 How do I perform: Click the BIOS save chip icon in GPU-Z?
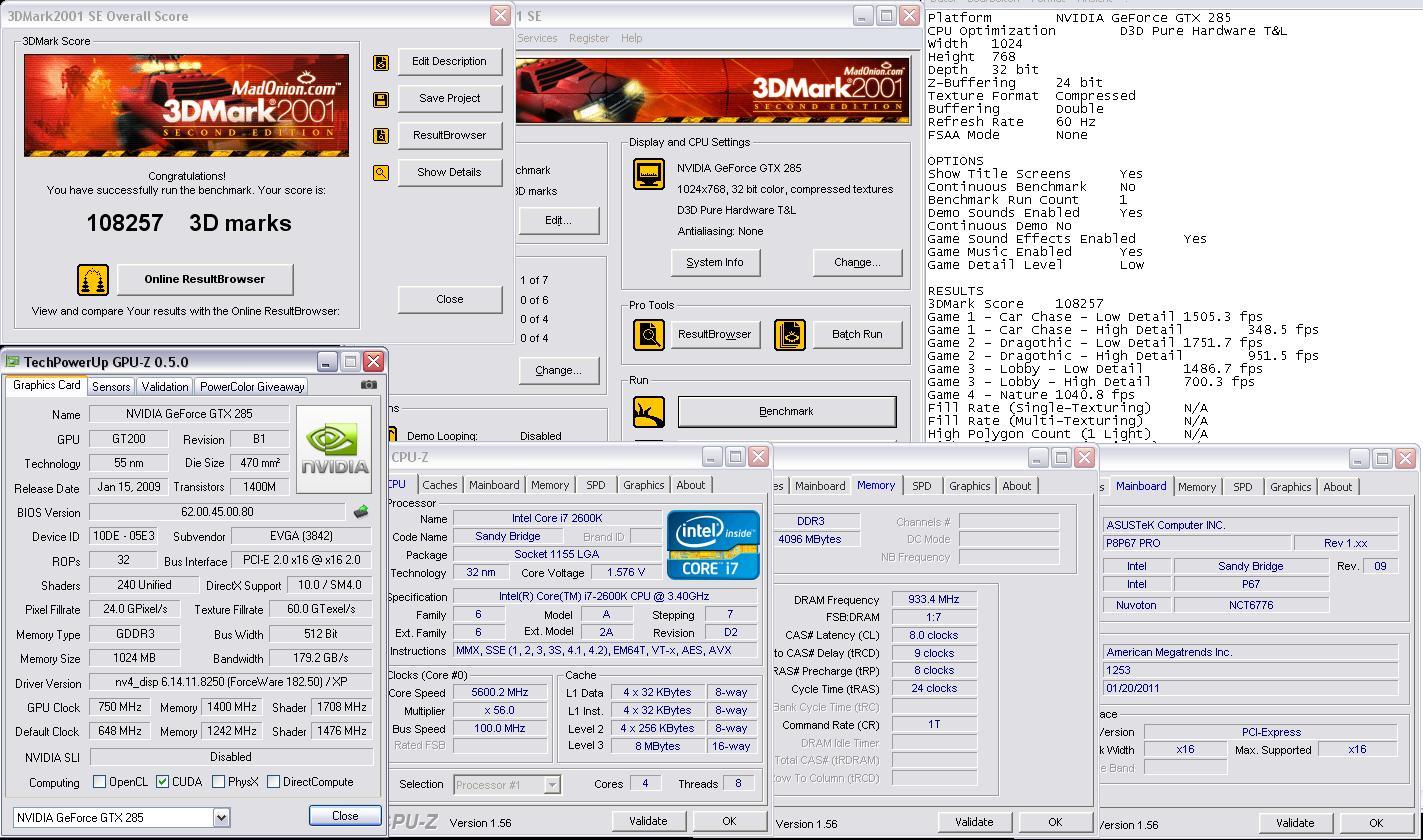pos(361,512)
